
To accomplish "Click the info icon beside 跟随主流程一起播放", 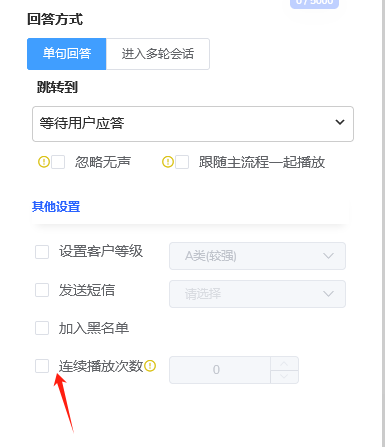I will pos(168,162).
